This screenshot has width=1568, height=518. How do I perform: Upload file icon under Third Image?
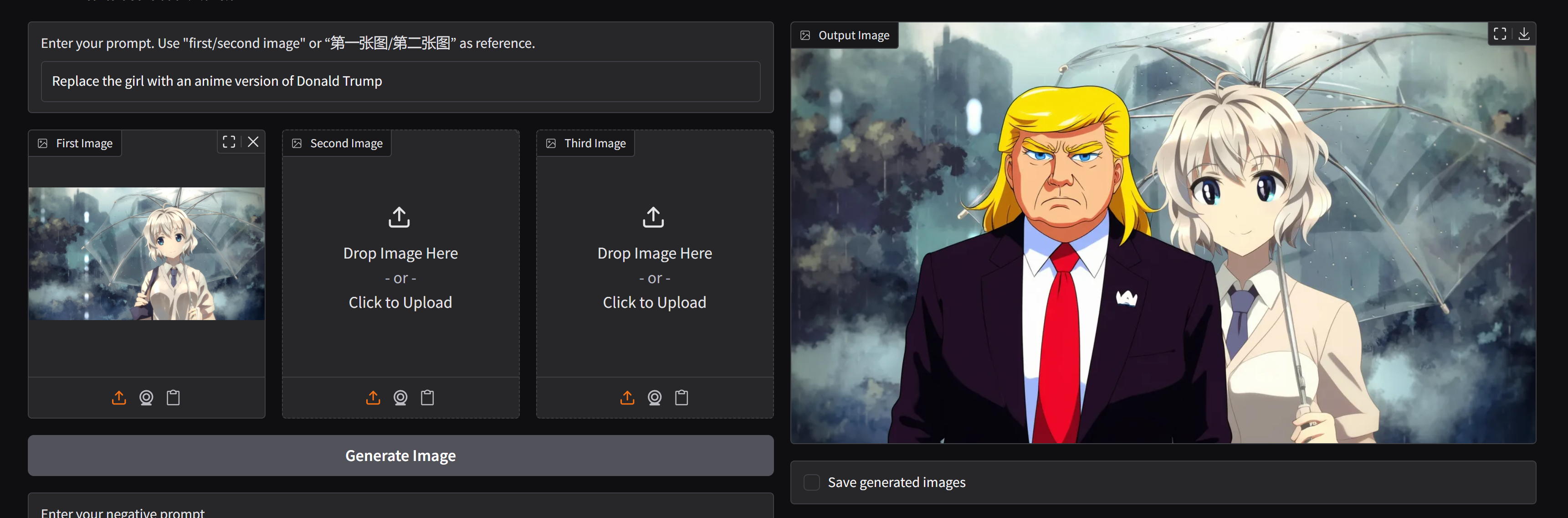point(628,398)
